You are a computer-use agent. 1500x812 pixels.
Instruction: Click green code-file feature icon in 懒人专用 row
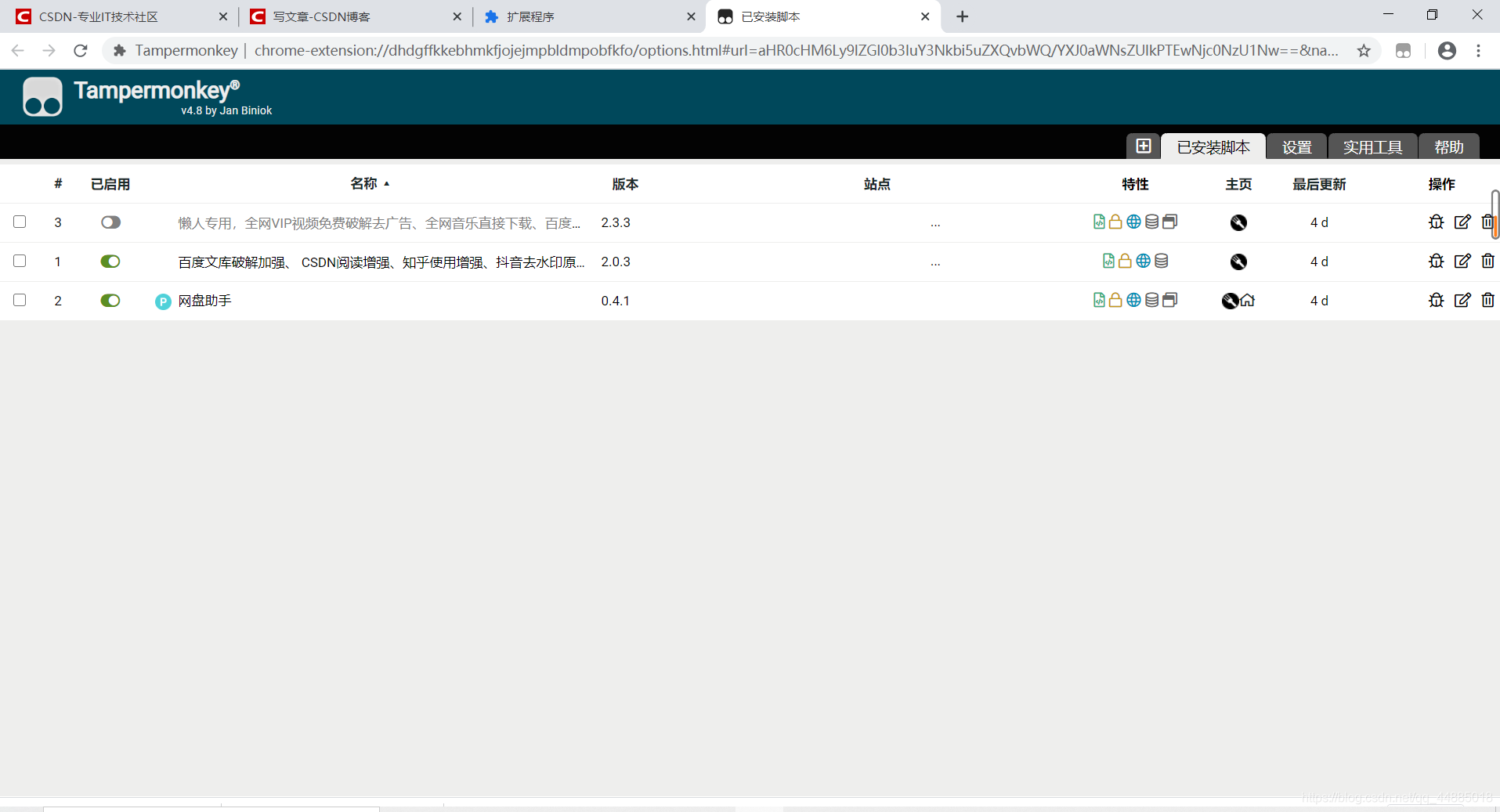pyautogui.click(x=1099, y=222)
